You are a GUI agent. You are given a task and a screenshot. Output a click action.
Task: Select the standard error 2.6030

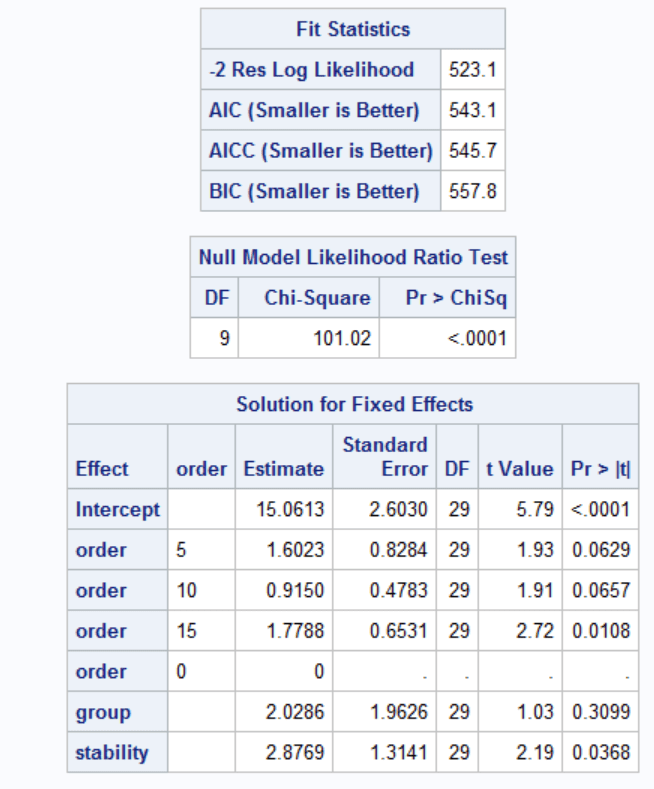[398, 509]
